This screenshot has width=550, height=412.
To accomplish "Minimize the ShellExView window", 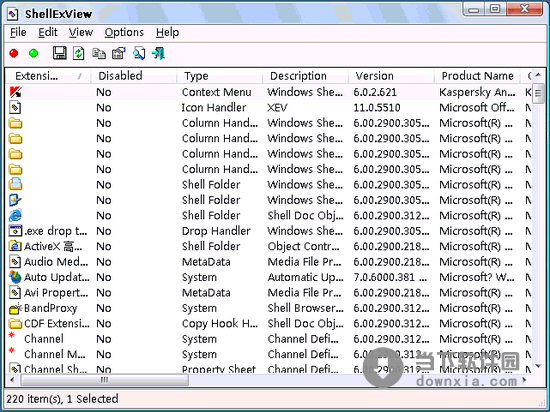I will point(474,9).
